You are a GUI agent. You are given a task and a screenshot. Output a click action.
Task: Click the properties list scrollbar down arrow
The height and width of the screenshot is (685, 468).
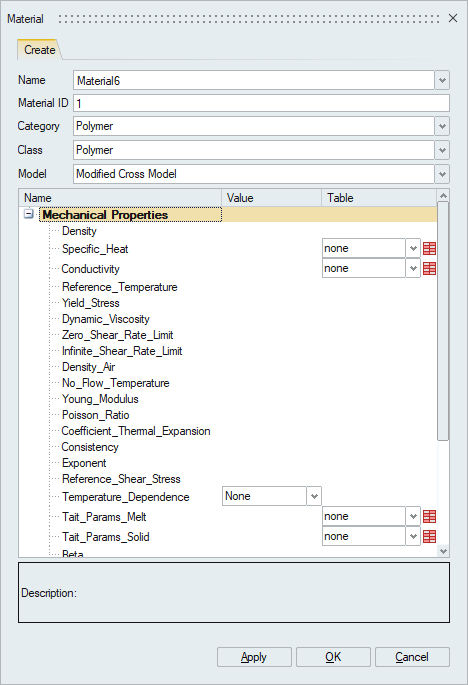(x=443, y=551)
